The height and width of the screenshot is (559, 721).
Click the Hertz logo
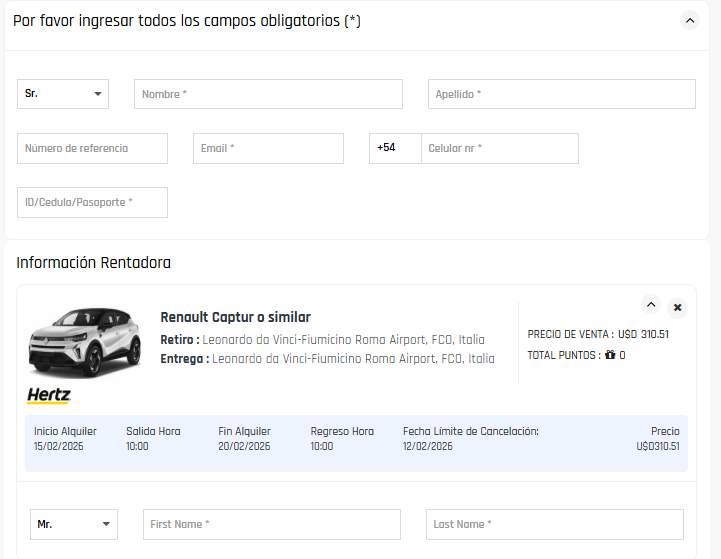(49, 395)
